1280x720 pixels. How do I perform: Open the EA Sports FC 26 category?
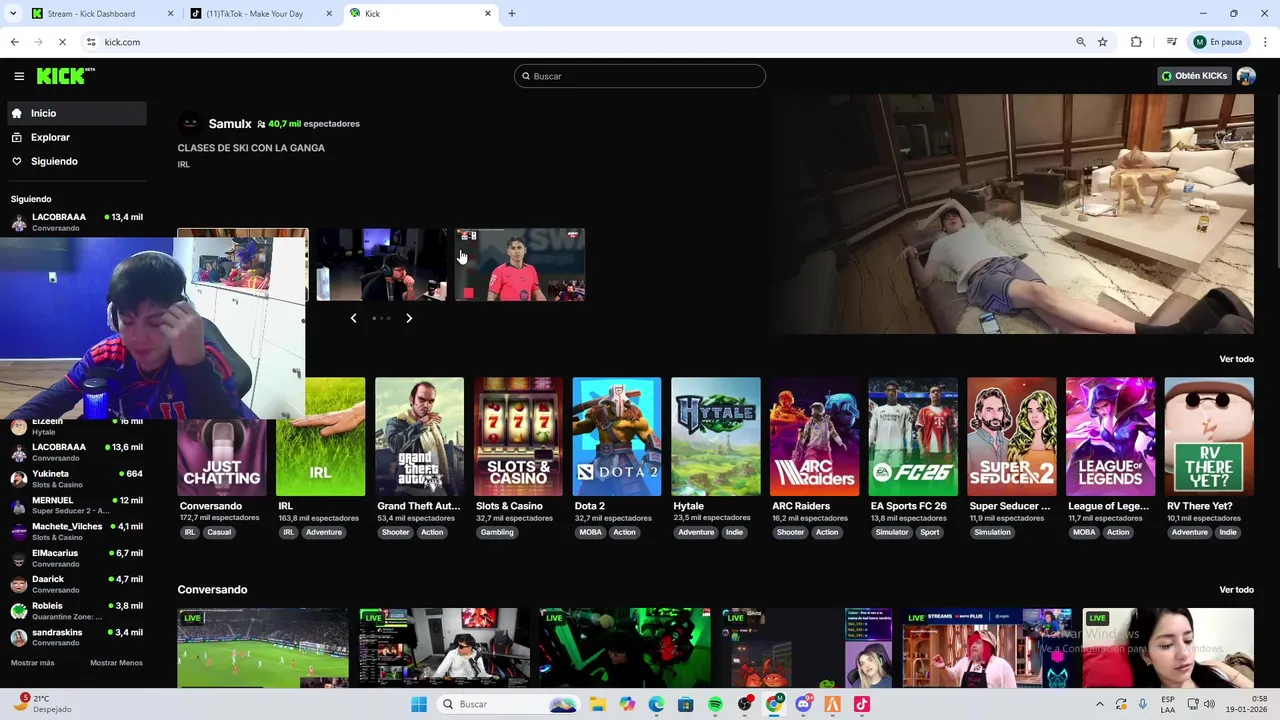[913, 436]
